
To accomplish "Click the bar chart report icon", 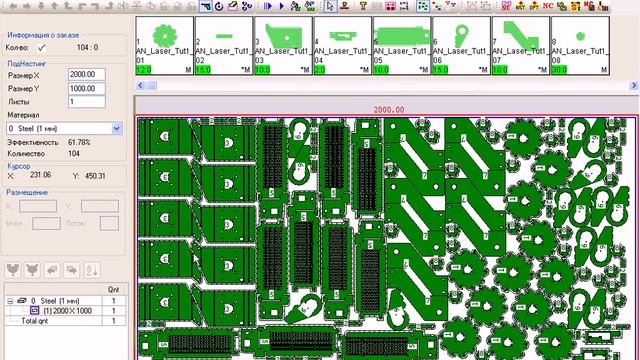I will pyautogui.click(x=603, y=6).
